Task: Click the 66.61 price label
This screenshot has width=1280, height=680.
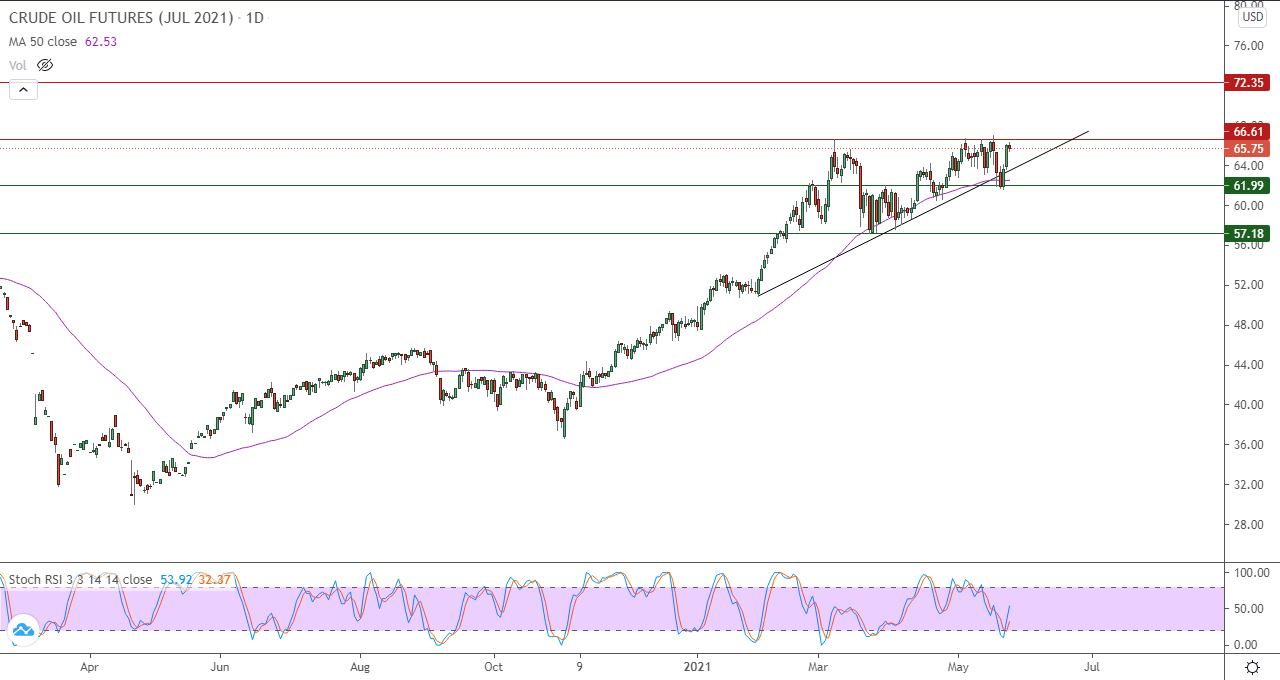Action: click(x=1249, y=132)
